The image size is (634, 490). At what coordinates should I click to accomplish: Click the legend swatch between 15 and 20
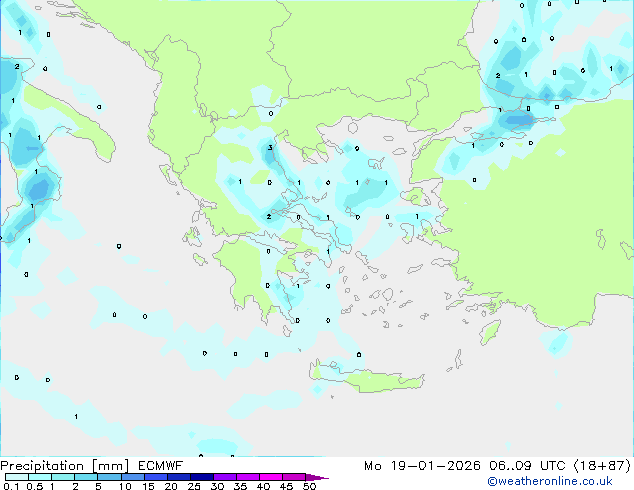coord(155,477)
